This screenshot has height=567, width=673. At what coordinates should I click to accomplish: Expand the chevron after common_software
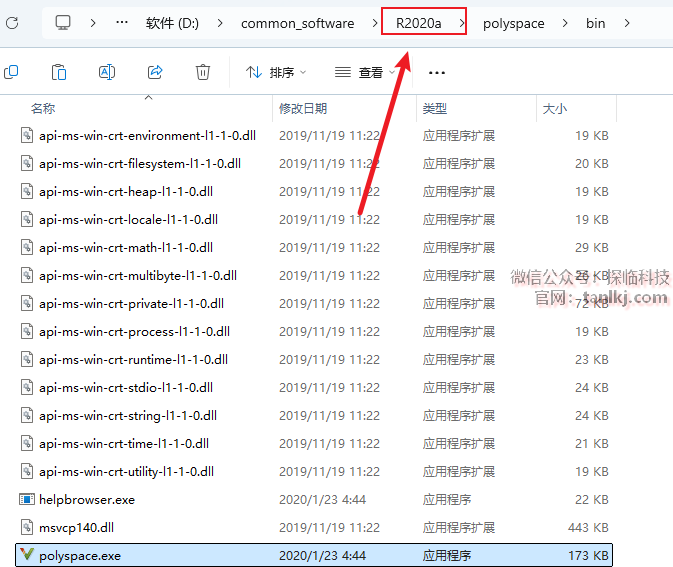[375, 23]
